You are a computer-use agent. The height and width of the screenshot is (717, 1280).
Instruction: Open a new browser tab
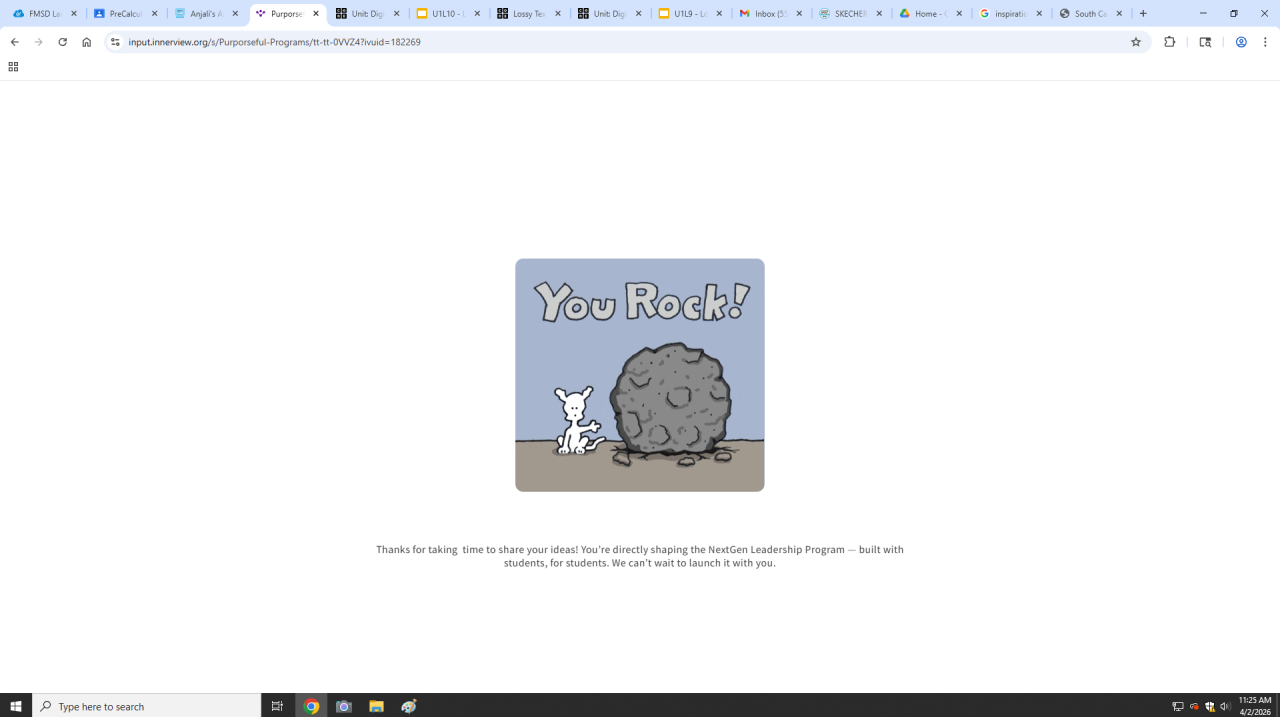pos(1143,14)
